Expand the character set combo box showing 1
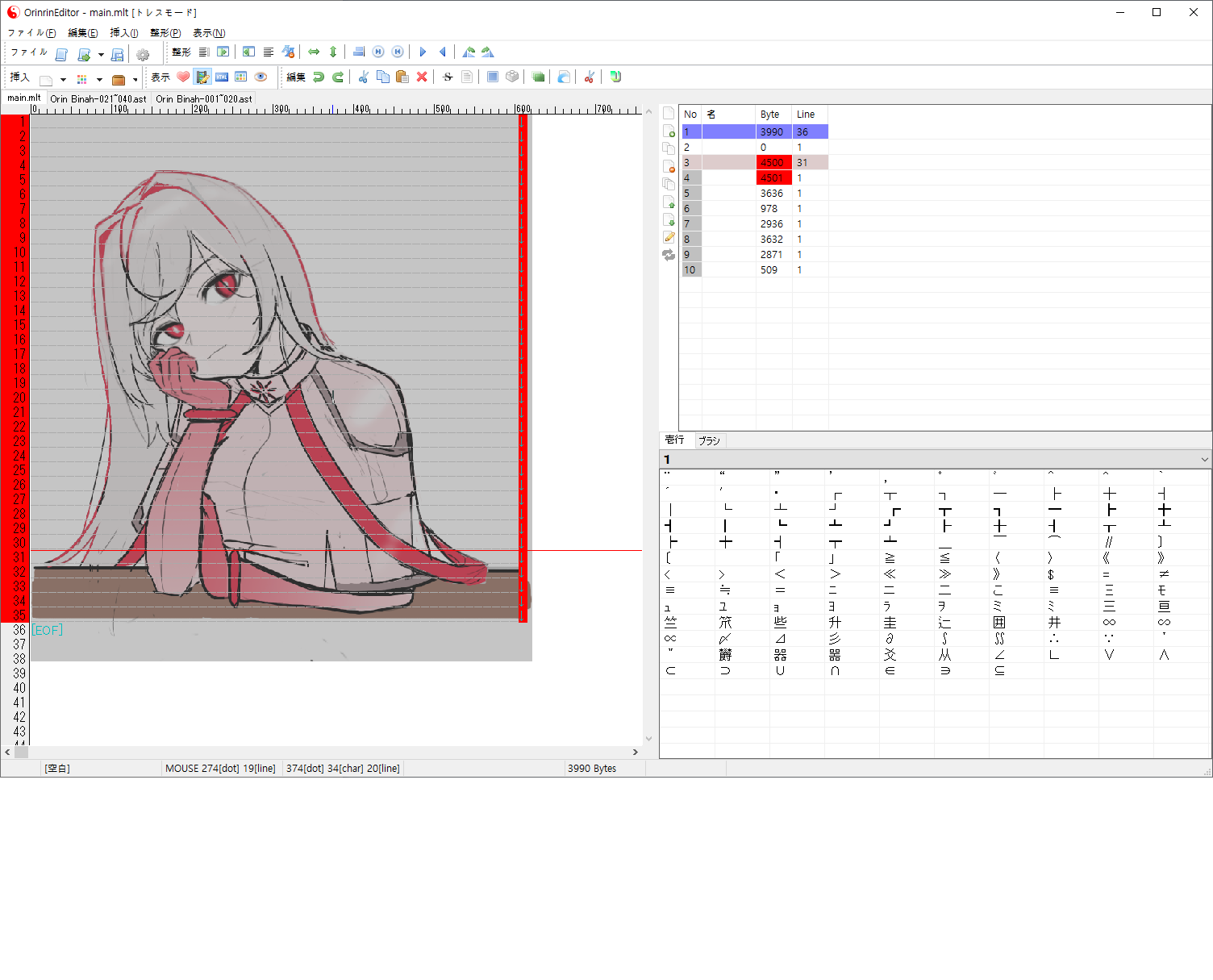This screenshot has height=980, width=1213. point(1204,460)
